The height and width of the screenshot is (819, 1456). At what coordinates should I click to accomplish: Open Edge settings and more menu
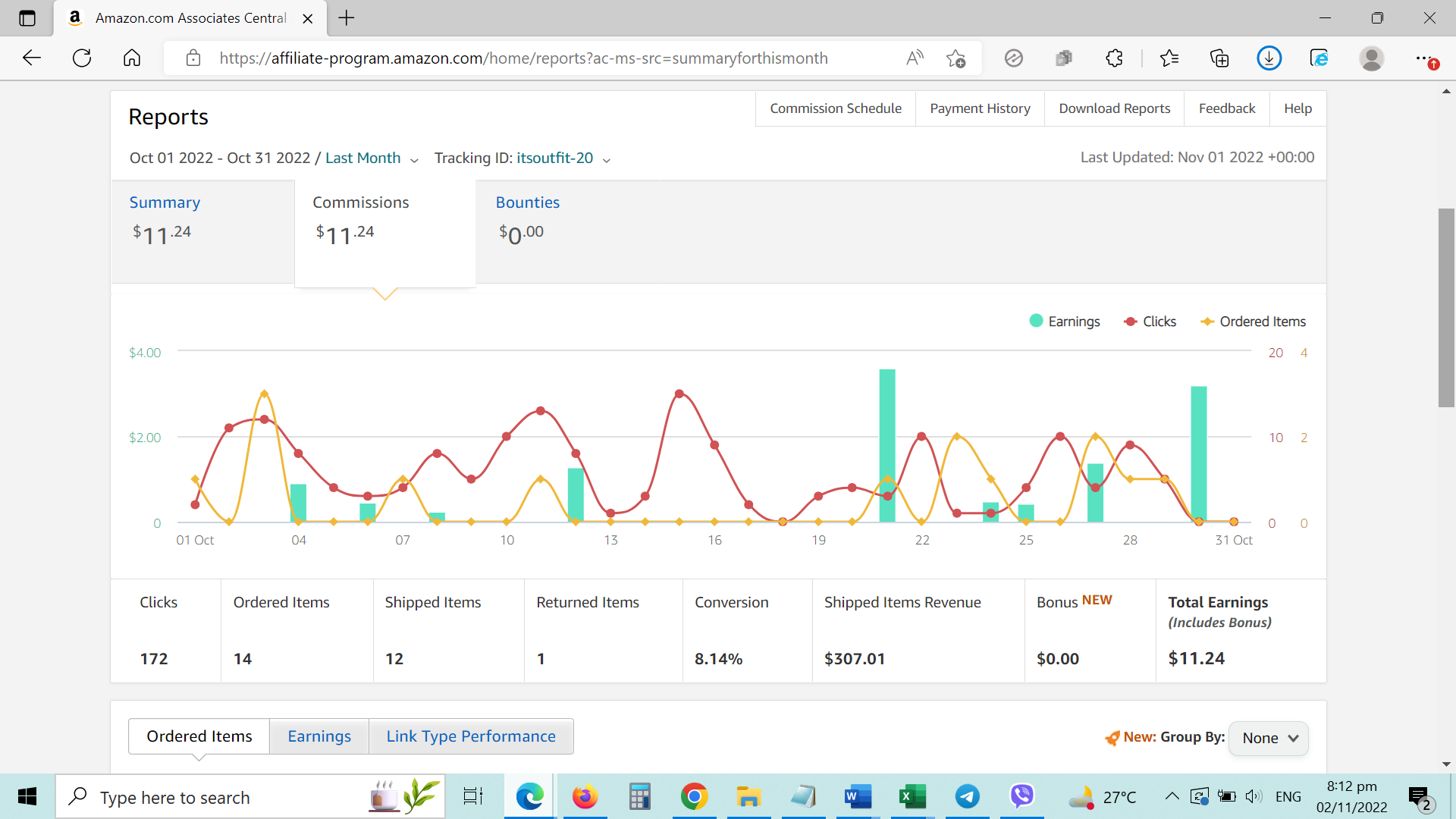point(1426,58)
